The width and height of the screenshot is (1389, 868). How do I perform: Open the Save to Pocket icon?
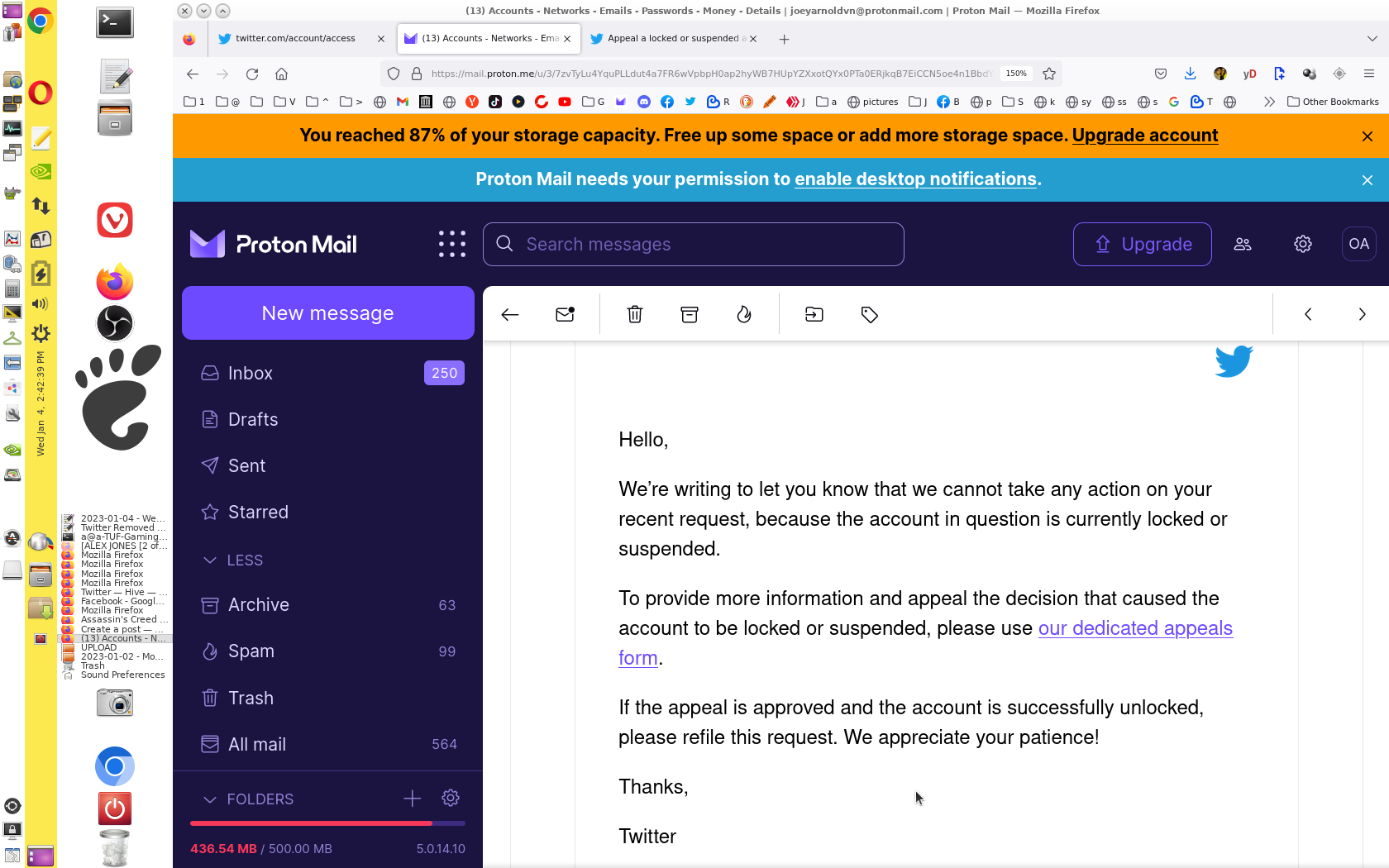tap(1161, 74)
